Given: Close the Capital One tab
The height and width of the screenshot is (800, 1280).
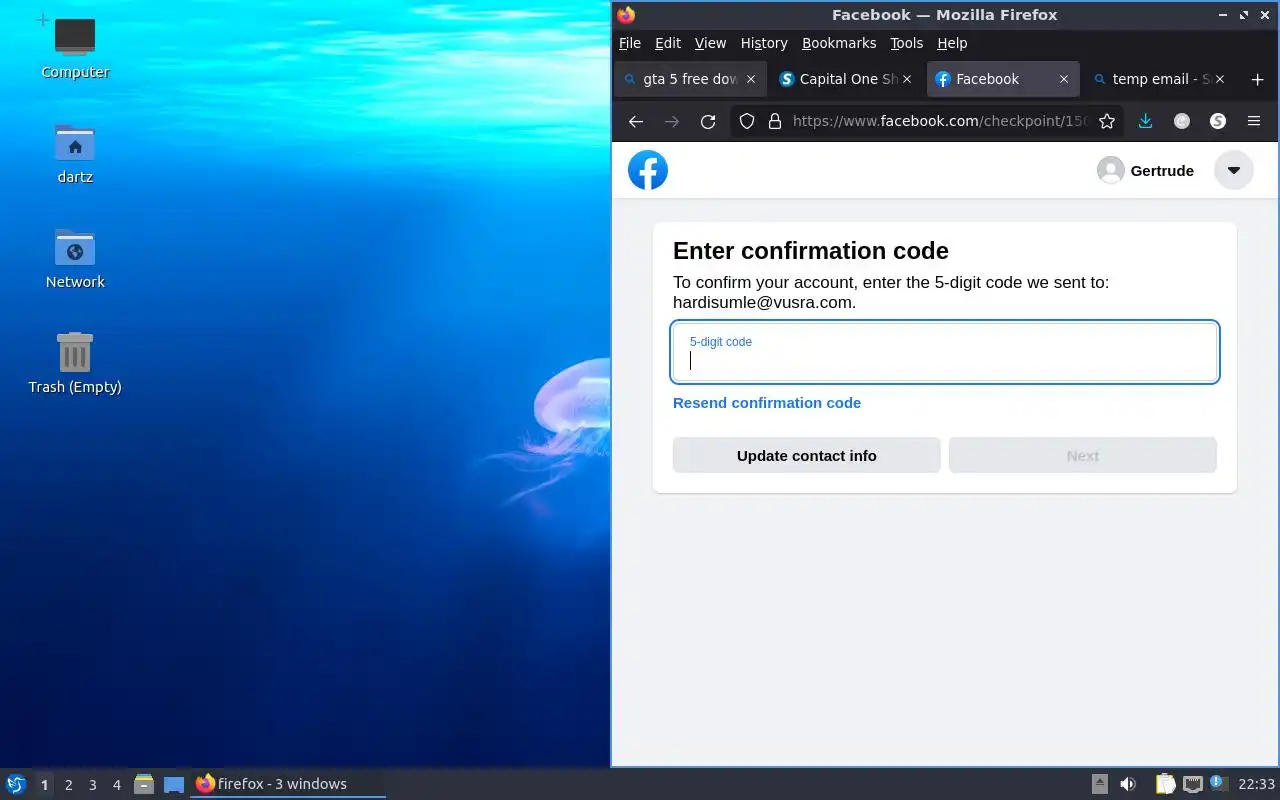Looking at the screenshot, I should point(908,79).
